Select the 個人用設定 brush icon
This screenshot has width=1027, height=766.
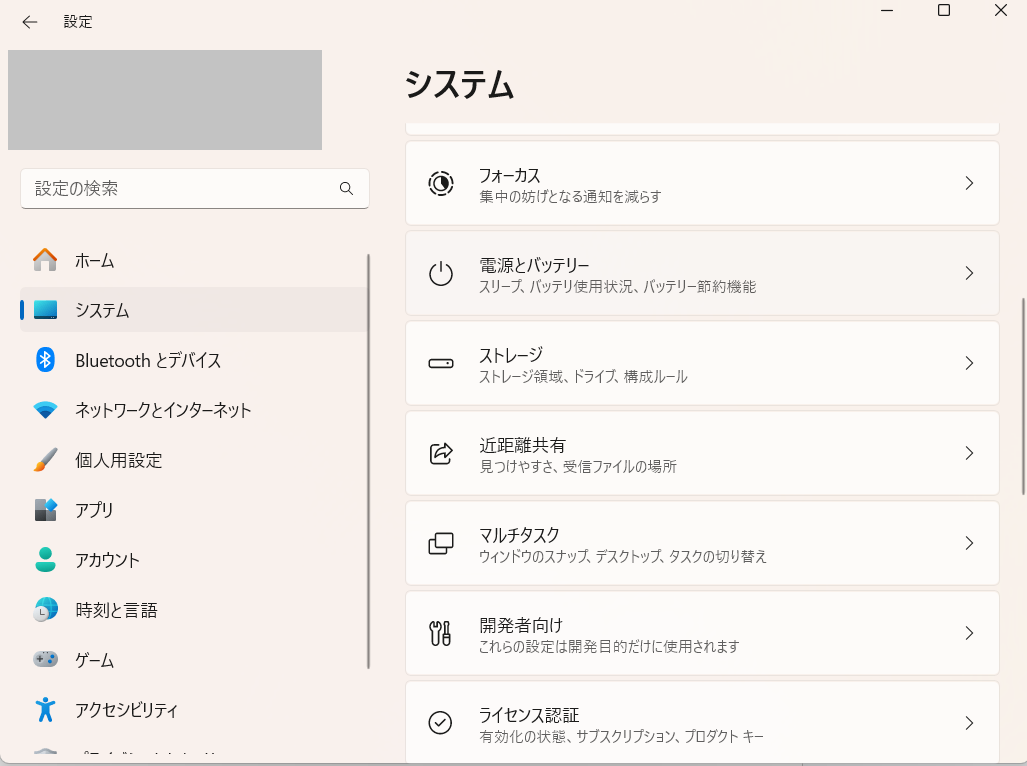[44, 460]
